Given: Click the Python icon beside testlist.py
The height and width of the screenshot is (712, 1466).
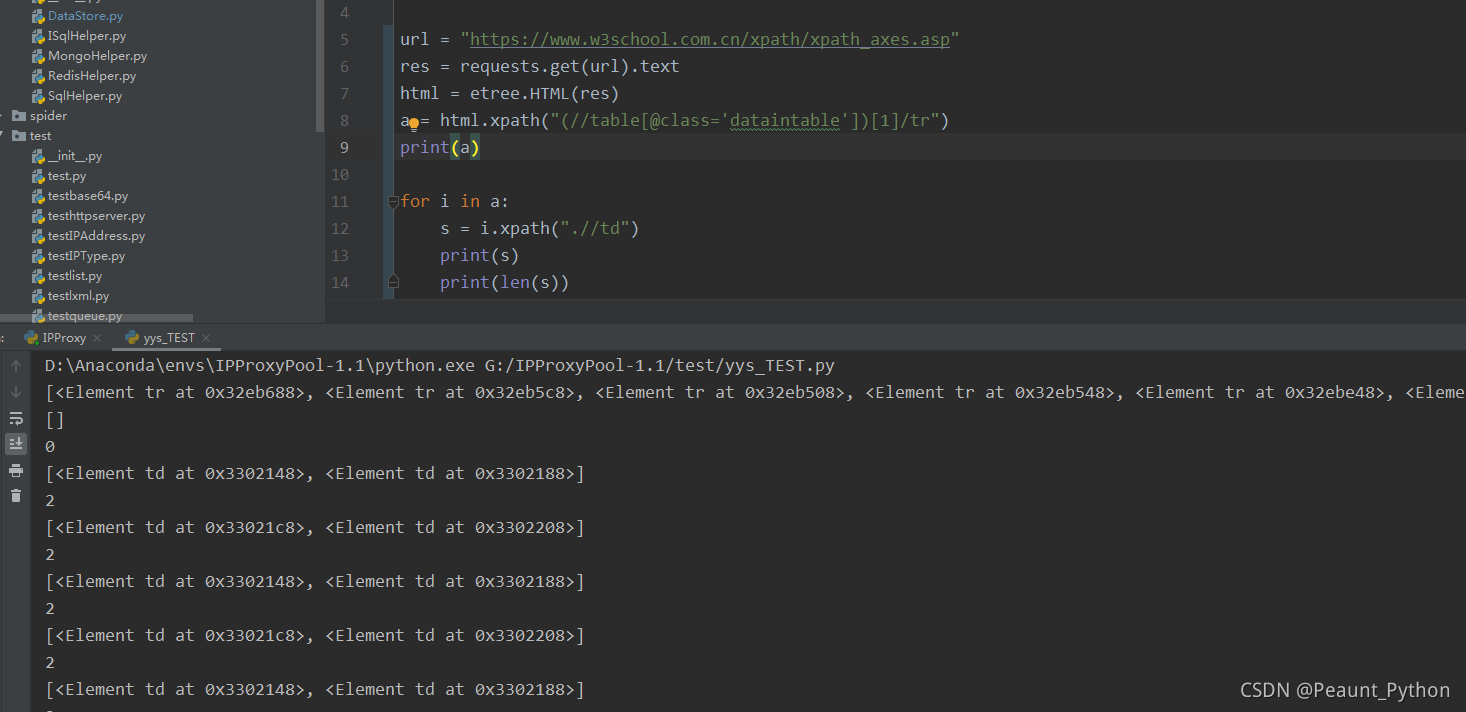Looking at the screenshot, I should (38, 276).
